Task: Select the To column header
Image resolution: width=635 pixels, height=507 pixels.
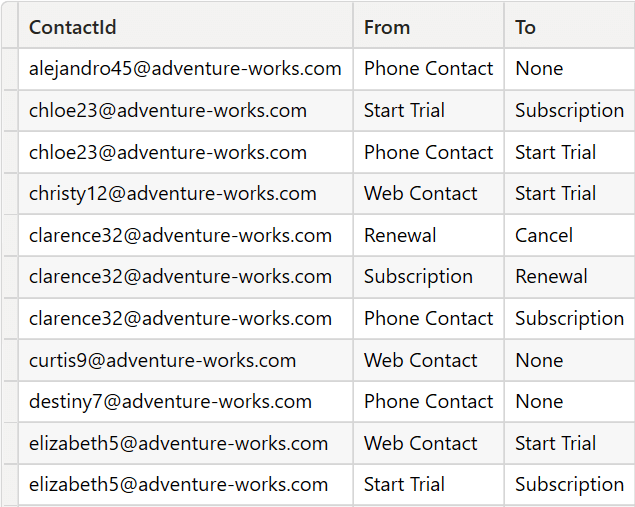Action: [x=569, y=27]
